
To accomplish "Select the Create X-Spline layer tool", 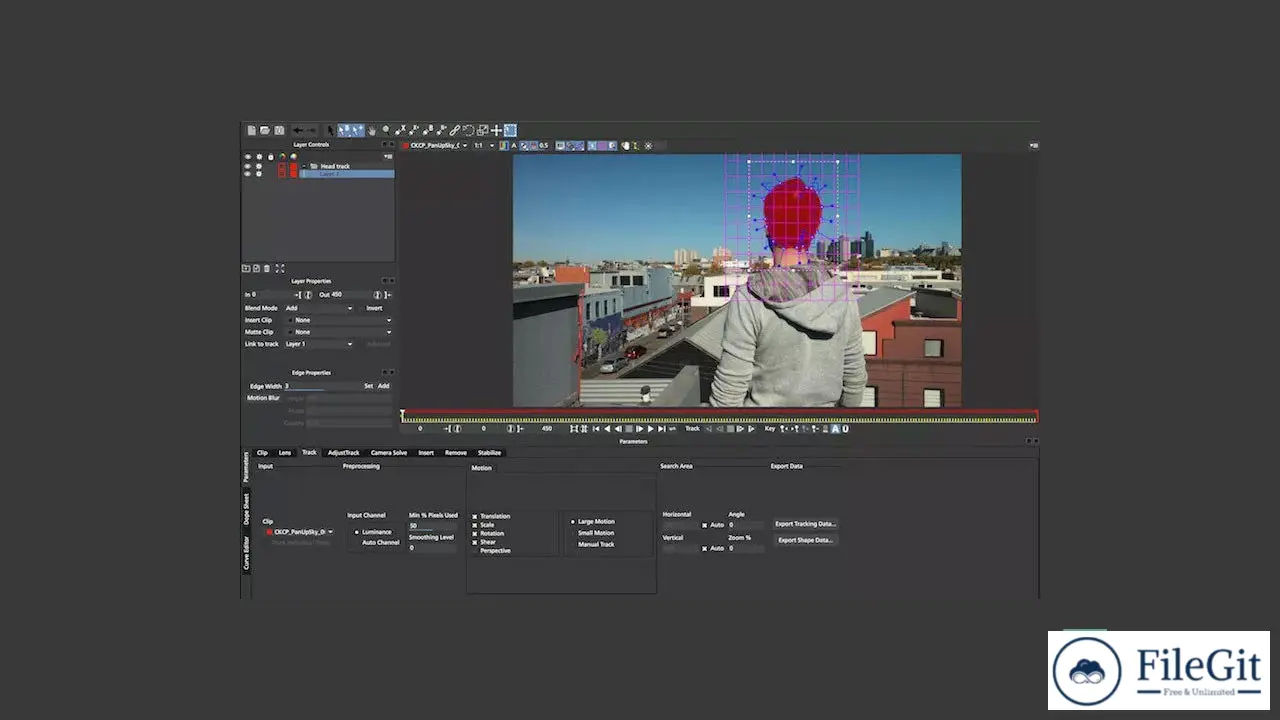I will (400, 130).
